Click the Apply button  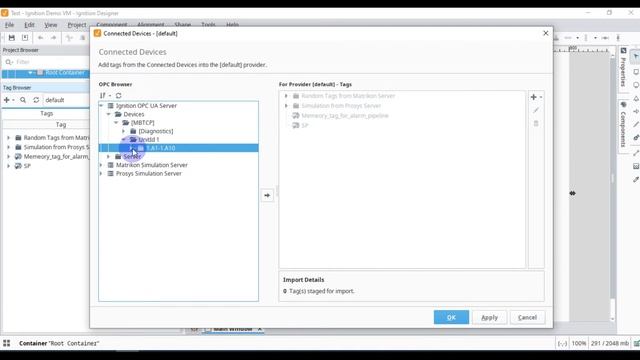[x=489, y=317]
